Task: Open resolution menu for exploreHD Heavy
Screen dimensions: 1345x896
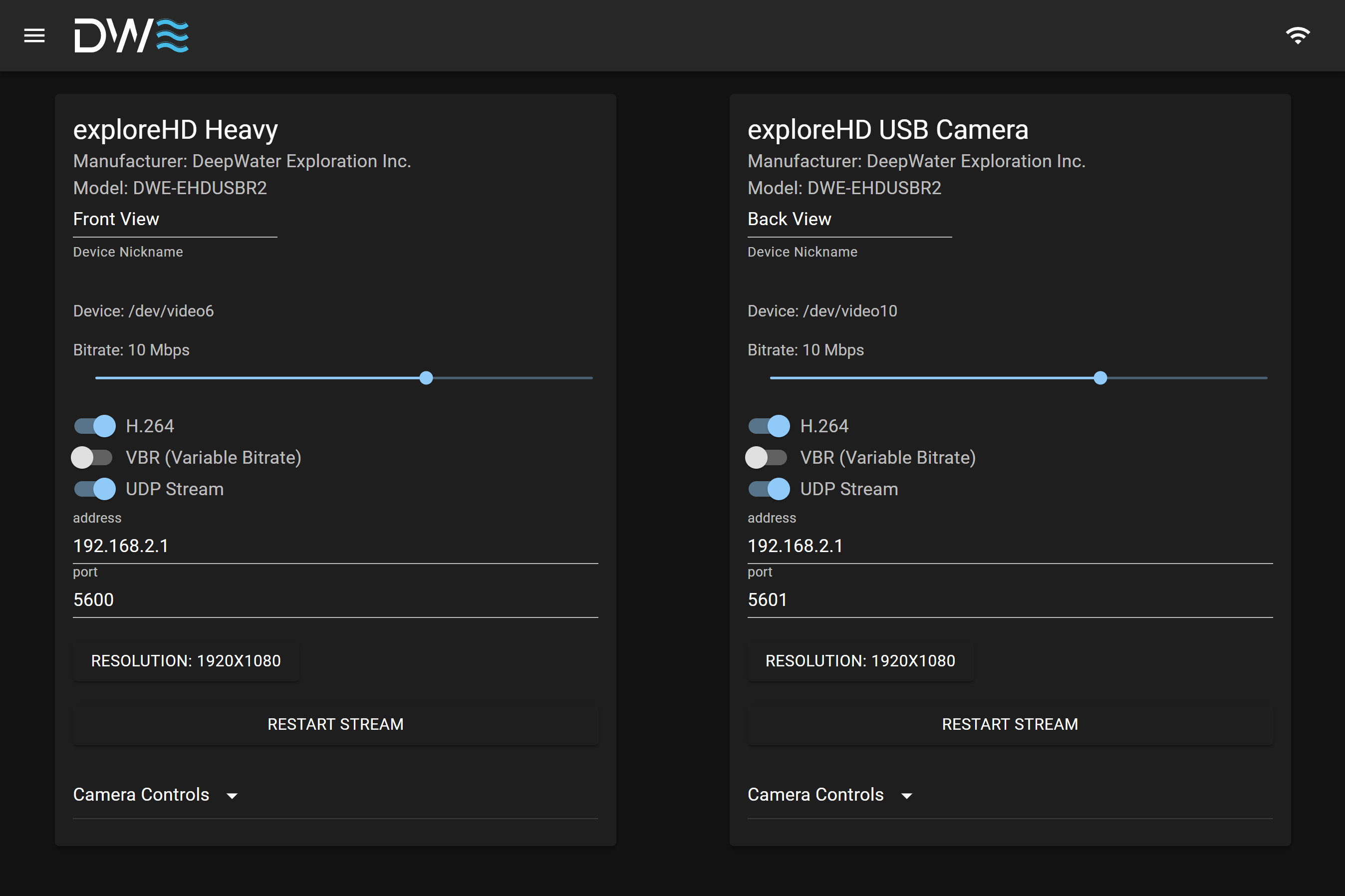Action: [186, 660]
